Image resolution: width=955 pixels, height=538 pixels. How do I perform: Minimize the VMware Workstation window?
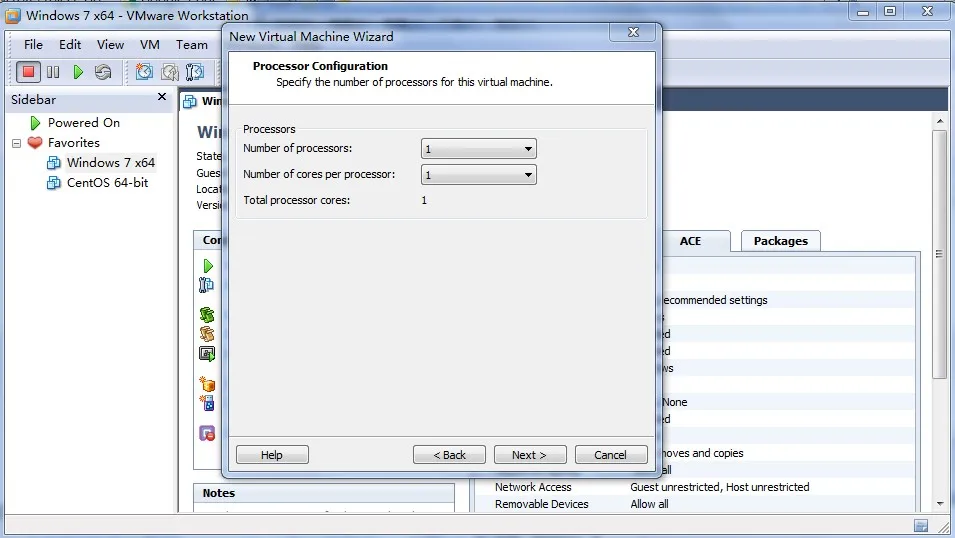[x=862, y=11]
